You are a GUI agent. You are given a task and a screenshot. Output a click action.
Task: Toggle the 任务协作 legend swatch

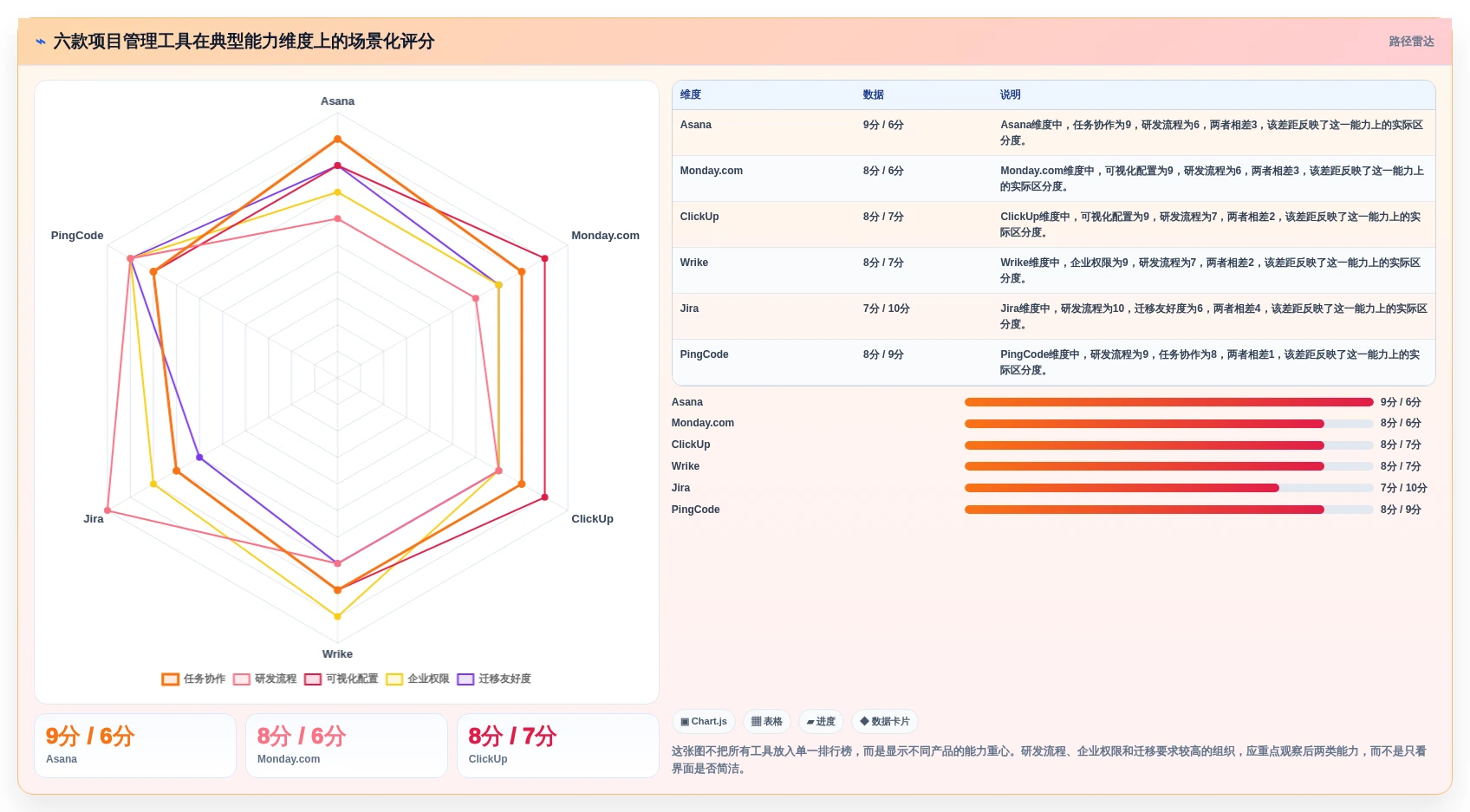click(170, 679)
